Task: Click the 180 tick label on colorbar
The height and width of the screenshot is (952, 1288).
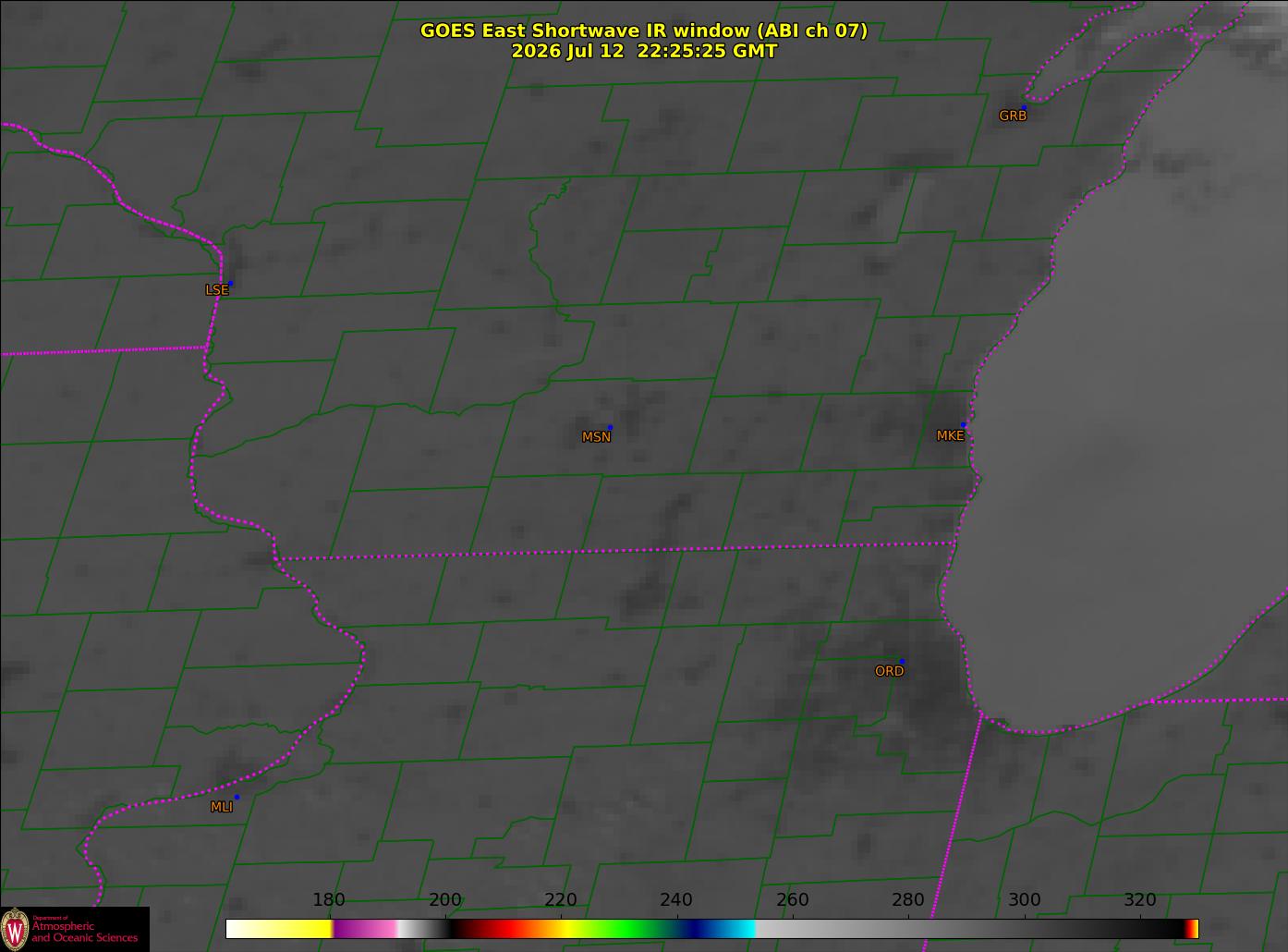Action: coord(329,900)
